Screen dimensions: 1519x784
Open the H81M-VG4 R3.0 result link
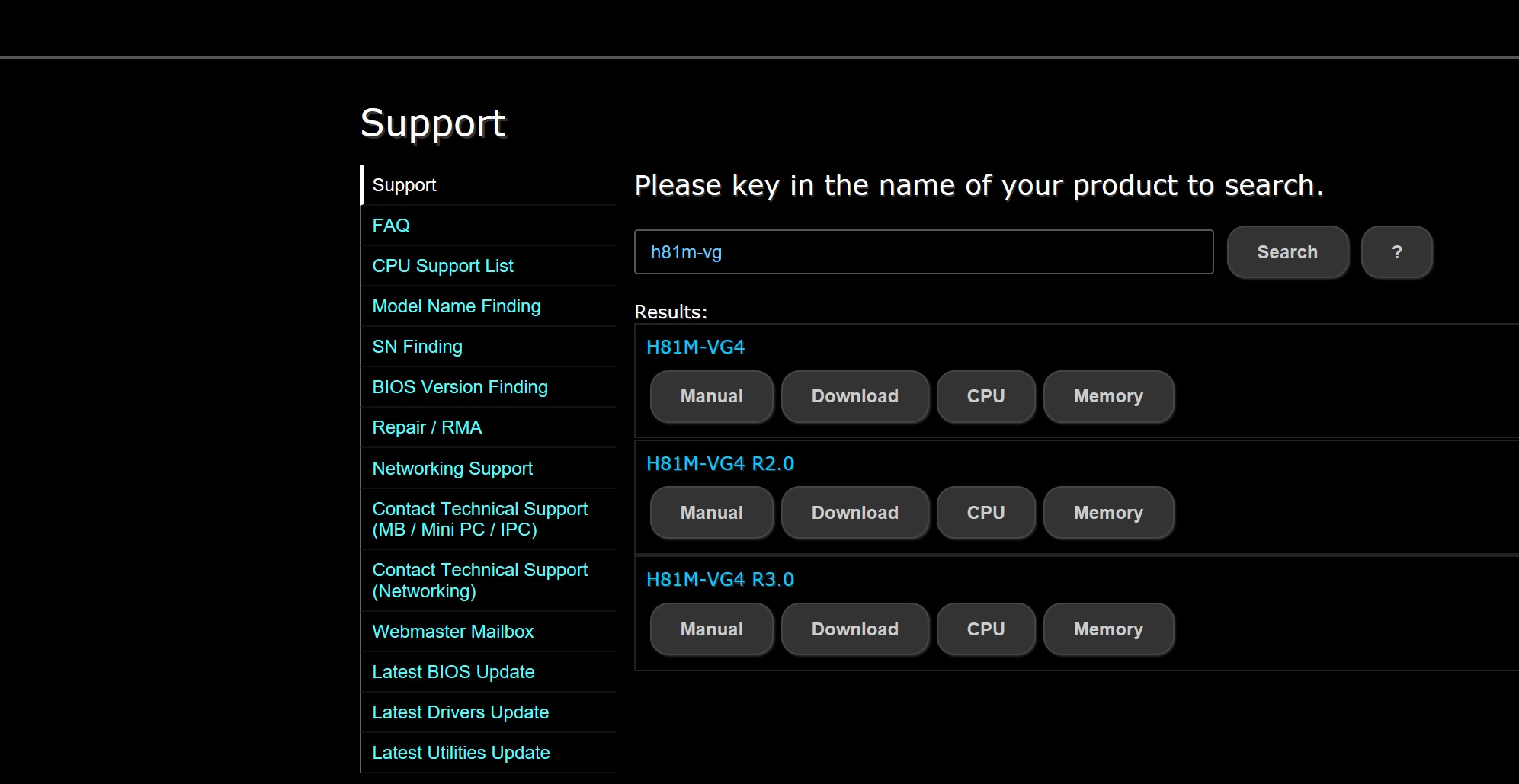720,580
